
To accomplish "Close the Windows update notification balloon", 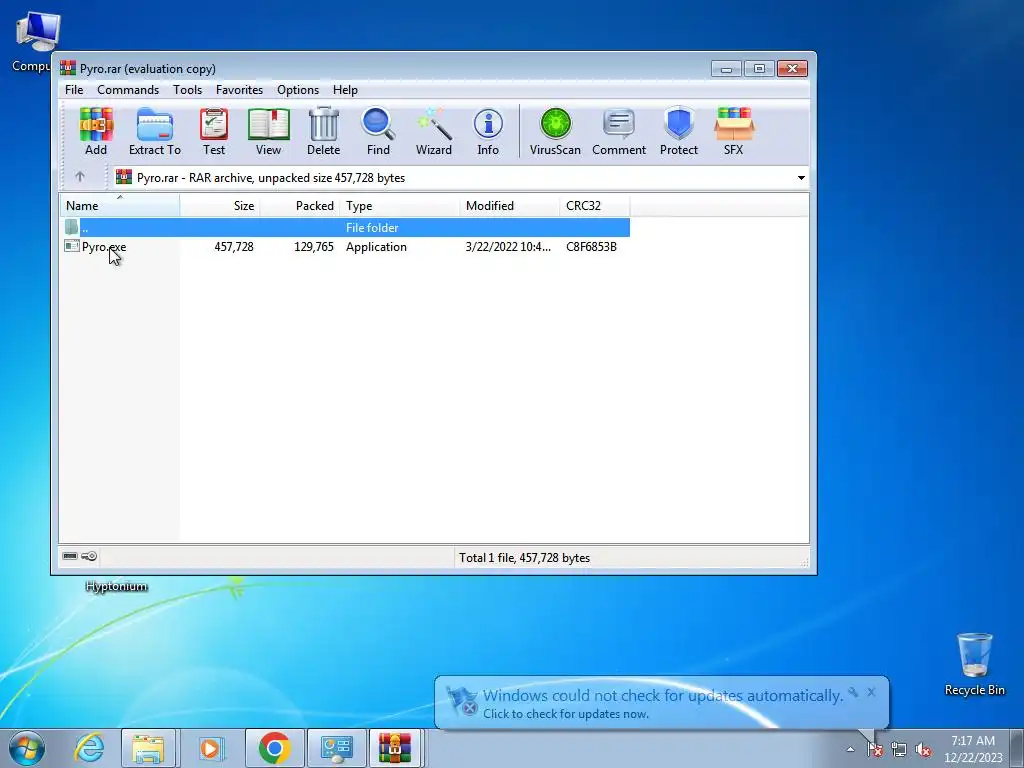I will (871, 692).
